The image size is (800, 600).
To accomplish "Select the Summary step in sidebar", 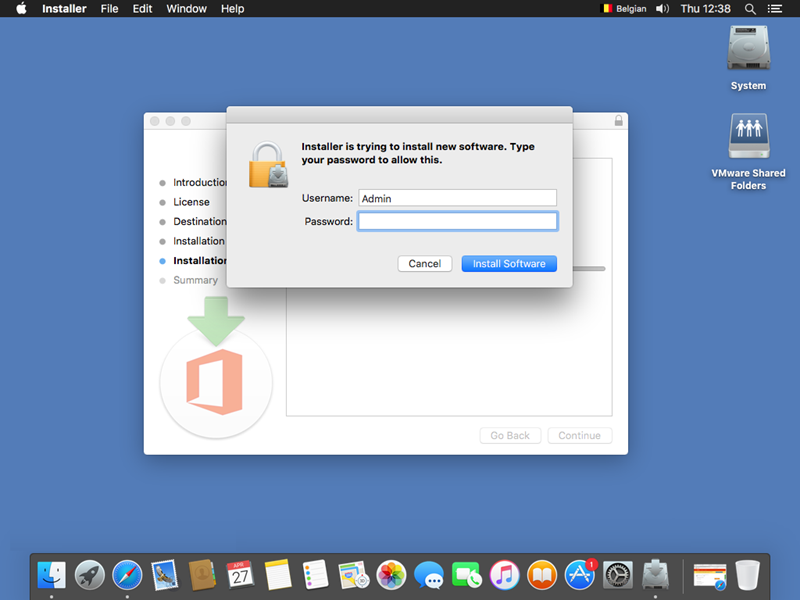I will pyautogui.click(x=195, y=280).
